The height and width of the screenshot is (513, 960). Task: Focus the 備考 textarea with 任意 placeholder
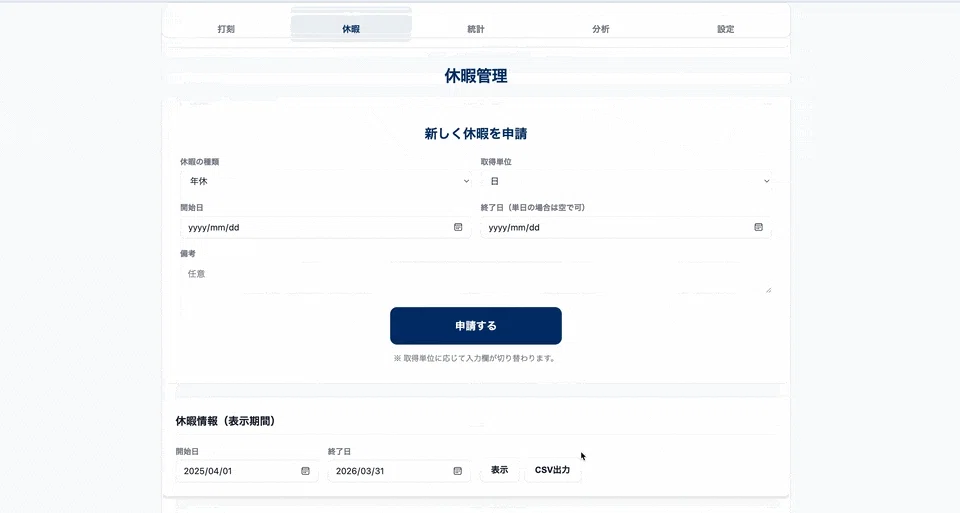tap(476, 278)
